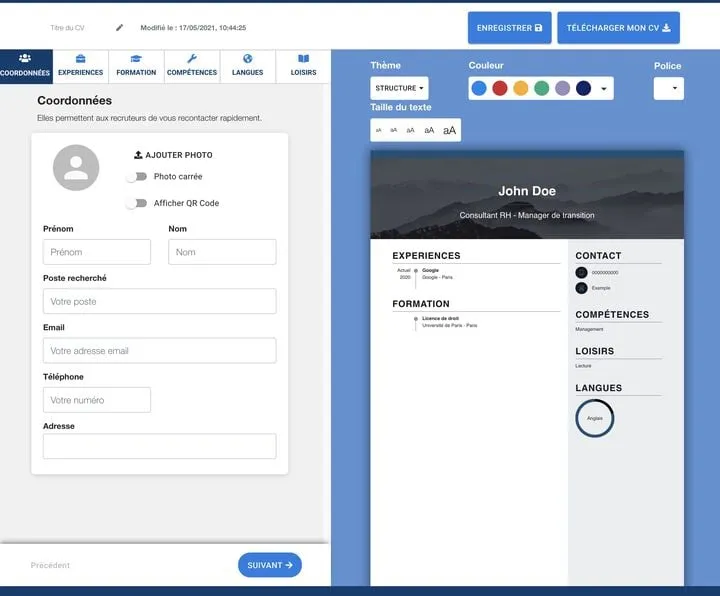Click the Google experience entry in preview

coord(437,274)
